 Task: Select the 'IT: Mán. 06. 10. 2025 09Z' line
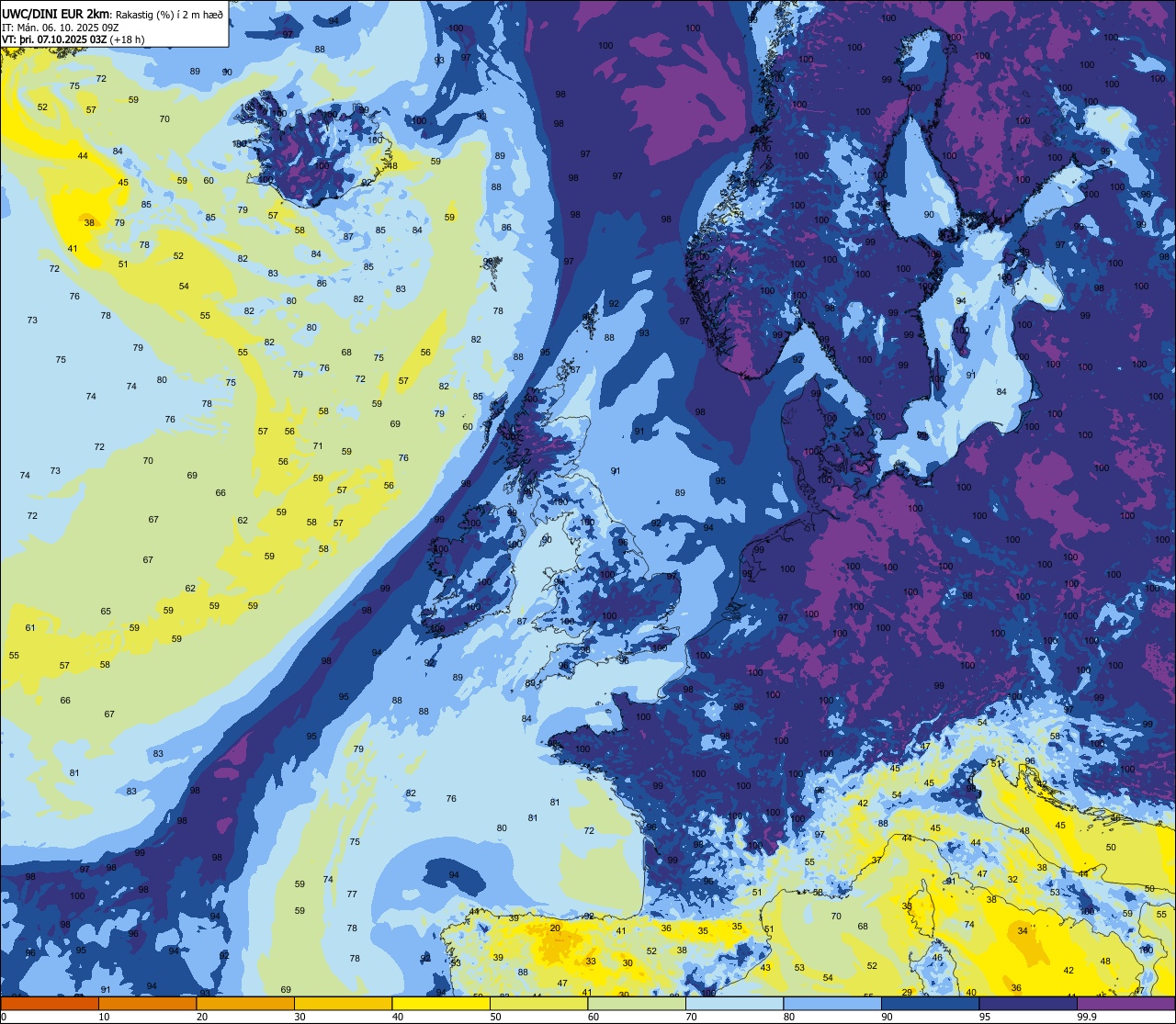pos(62,27)
